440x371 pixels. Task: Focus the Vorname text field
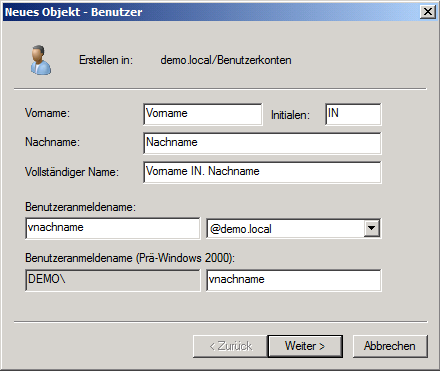[203, 114]
